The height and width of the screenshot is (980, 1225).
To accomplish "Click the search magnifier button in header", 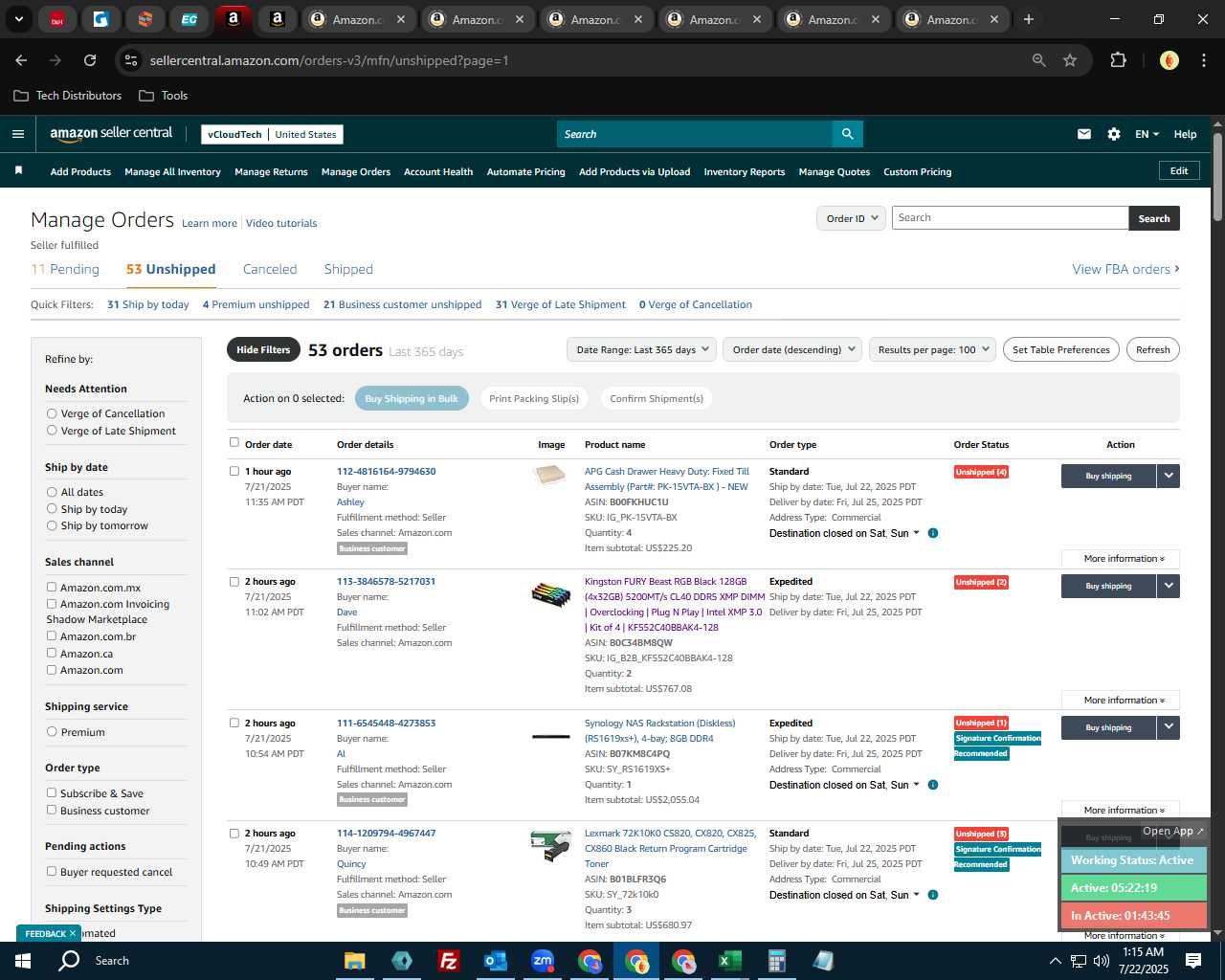I will [x=847, y=134].
